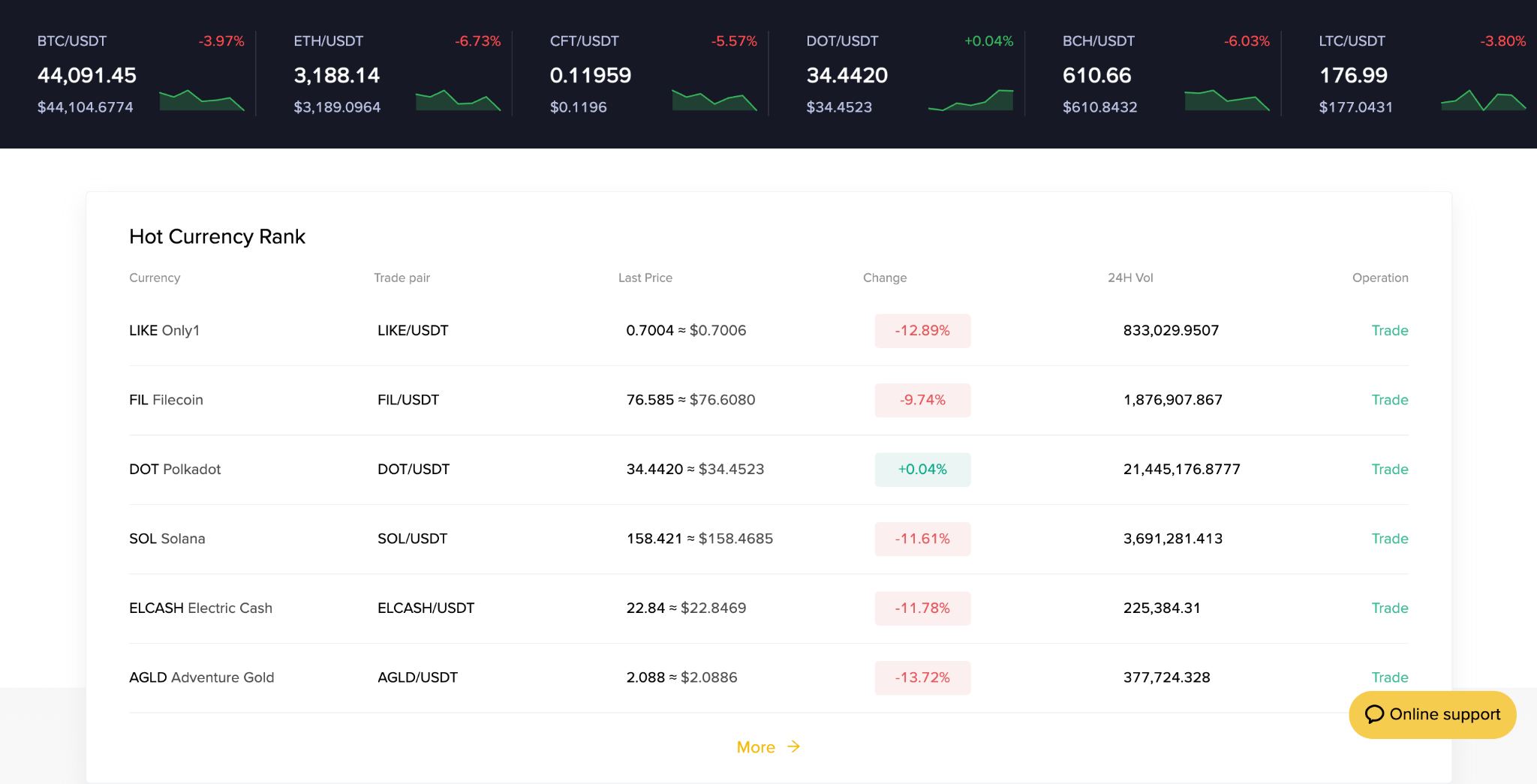The width and height of the screenshot is (1537, 784).
Task: Select the CFT/USDT sparkline graph
Action: click(x=714, y=99)
